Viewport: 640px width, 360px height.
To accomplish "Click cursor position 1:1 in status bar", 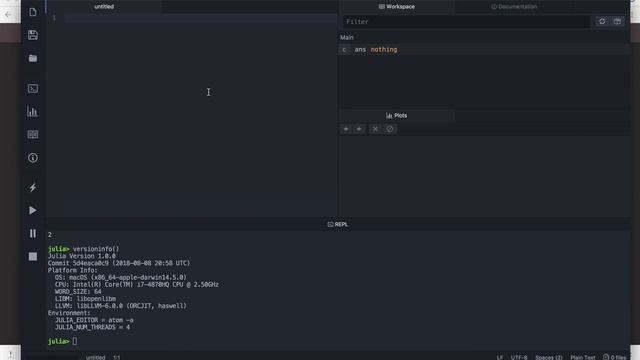I will tap(117, 357).
